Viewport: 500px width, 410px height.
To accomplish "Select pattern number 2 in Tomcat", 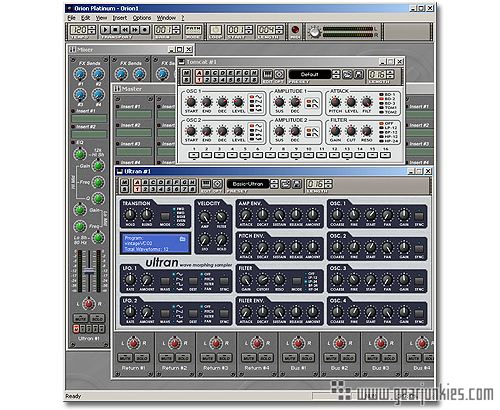I will [x=207, y=80].
